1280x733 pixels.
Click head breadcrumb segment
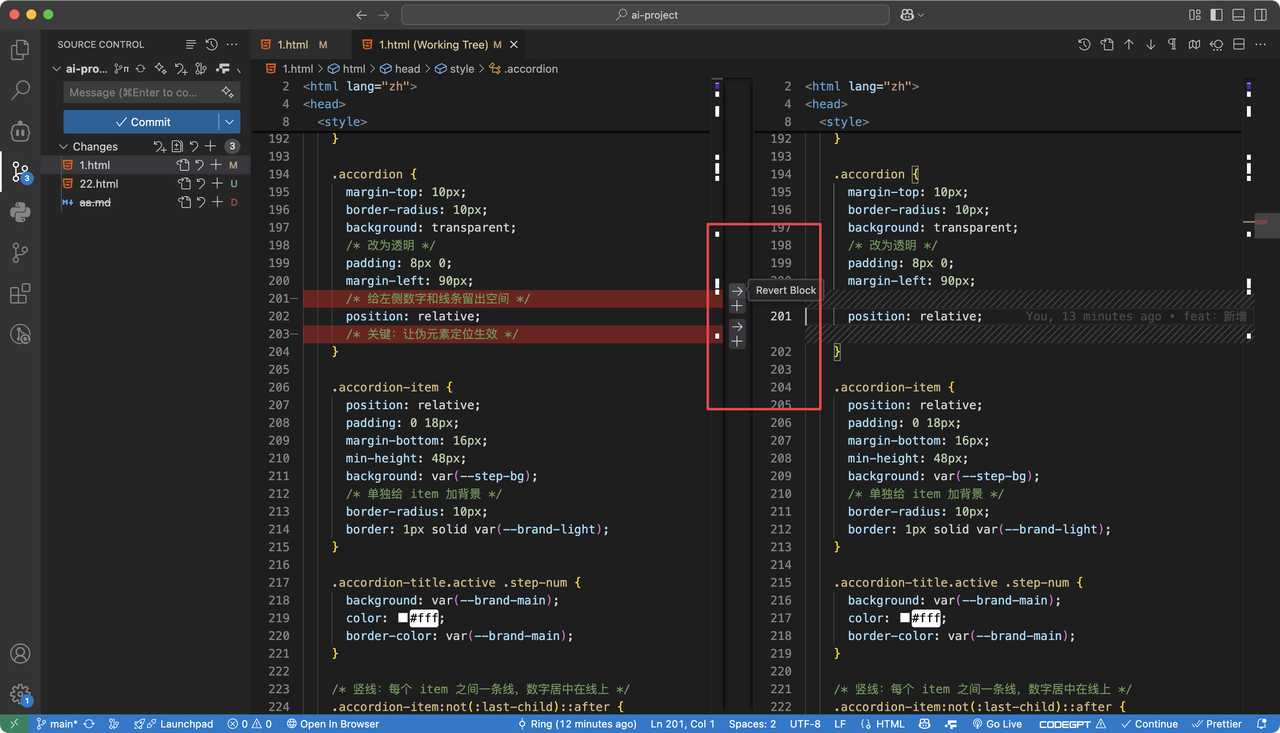[x=400, y=69]
